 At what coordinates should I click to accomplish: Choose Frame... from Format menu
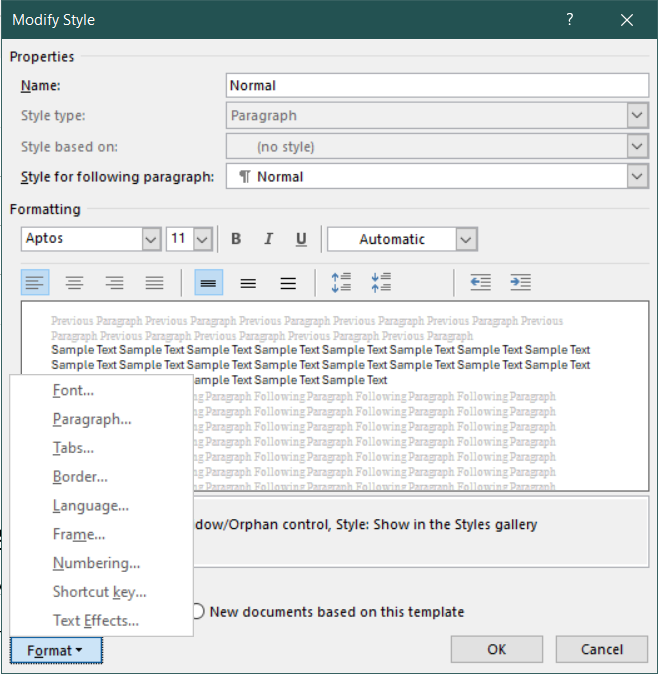[102, 535]
